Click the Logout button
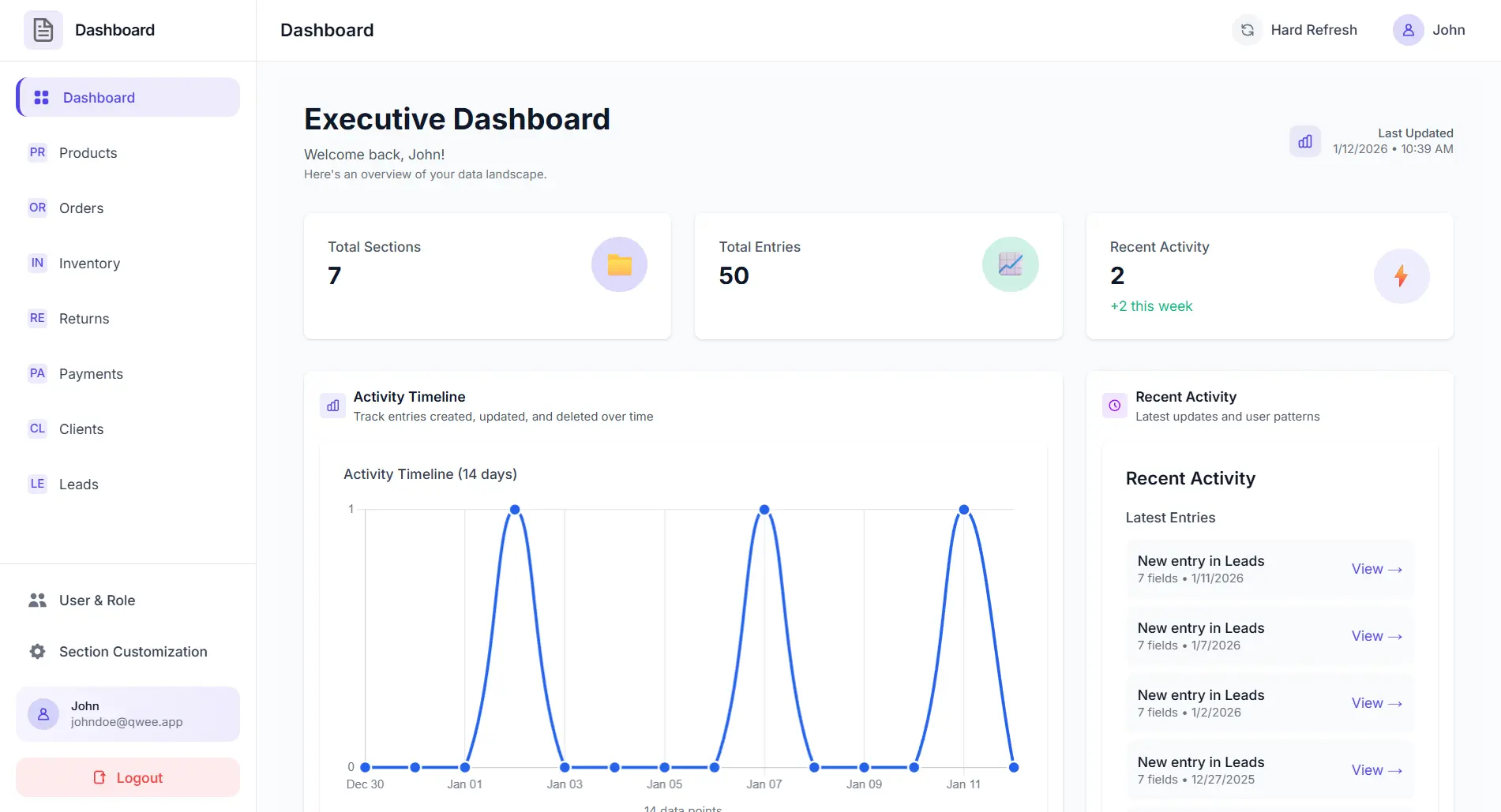This screenshot has height=812, width=1501. tap(127, 777)
